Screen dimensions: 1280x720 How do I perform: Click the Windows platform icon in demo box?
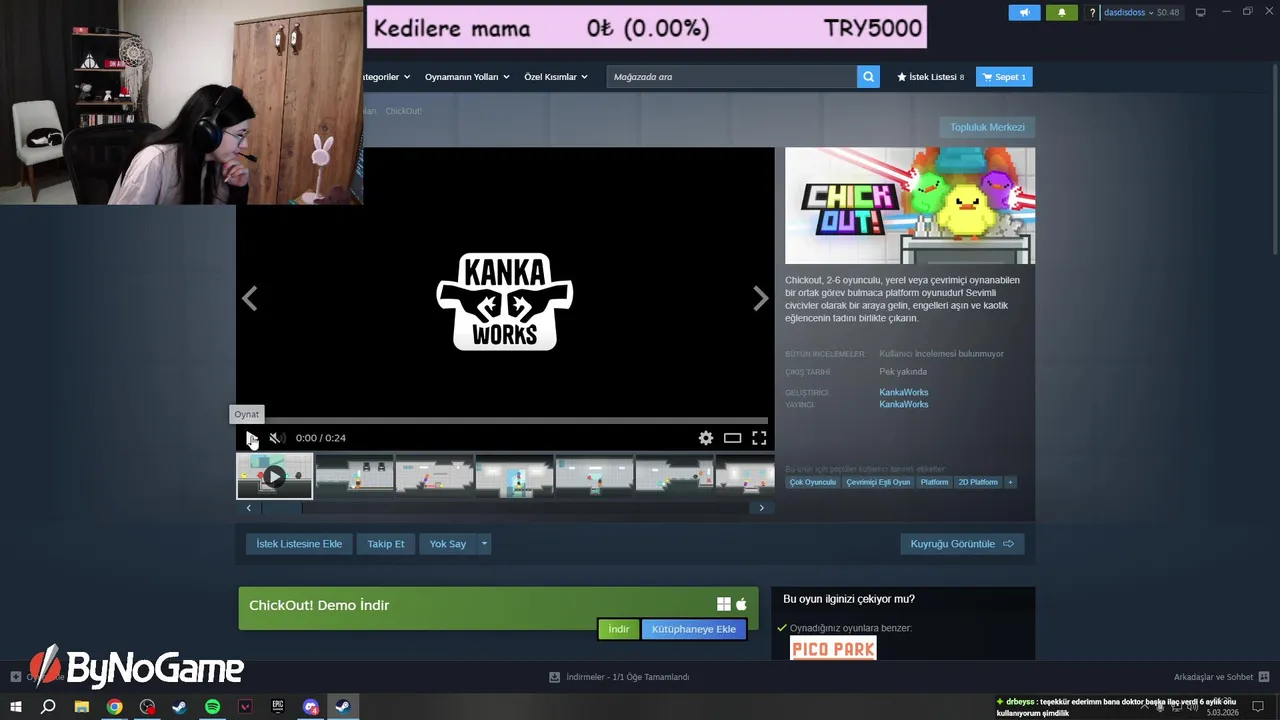(723, 604)
